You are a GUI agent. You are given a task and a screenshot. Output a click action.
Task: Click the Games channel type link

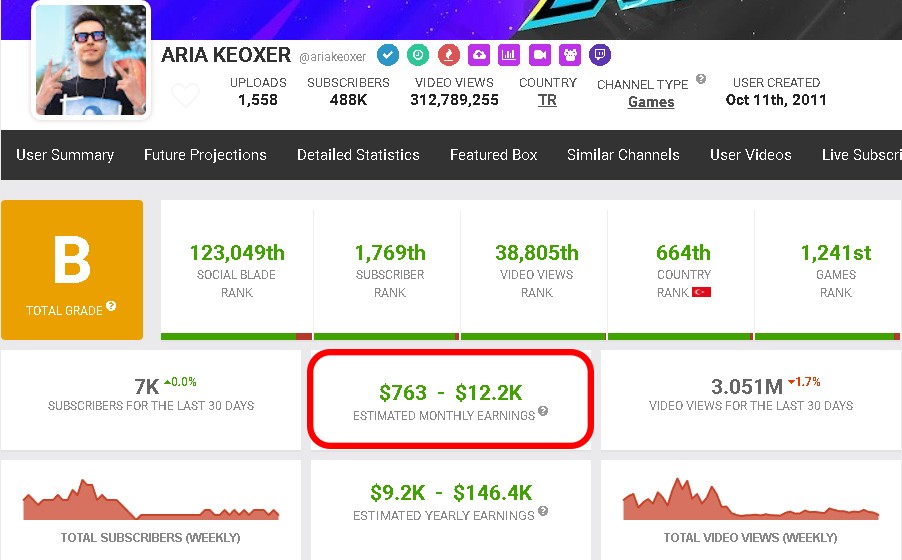(651, 102)
